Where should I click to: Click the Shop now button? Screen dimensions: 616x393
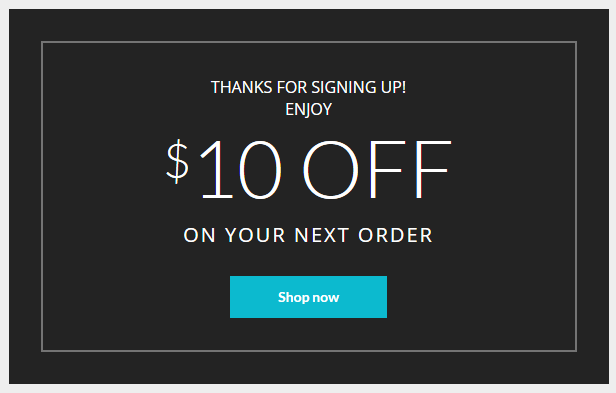pos(308,297)
